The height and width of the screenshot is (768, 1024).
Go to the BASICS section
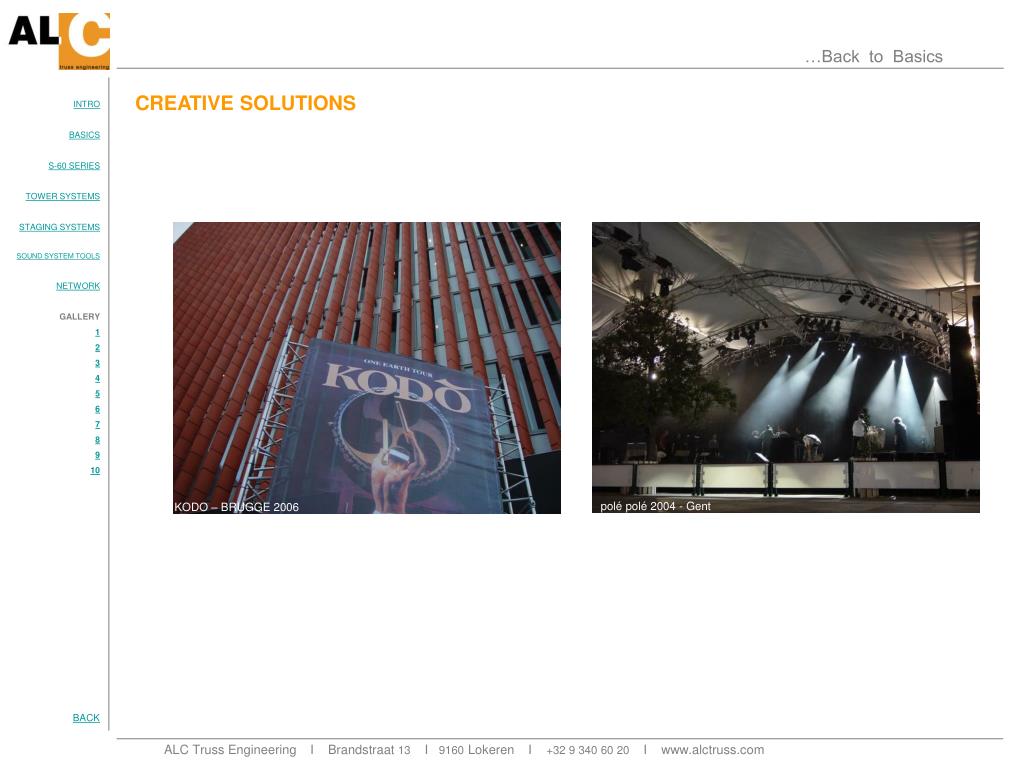[x=84, y=135]
